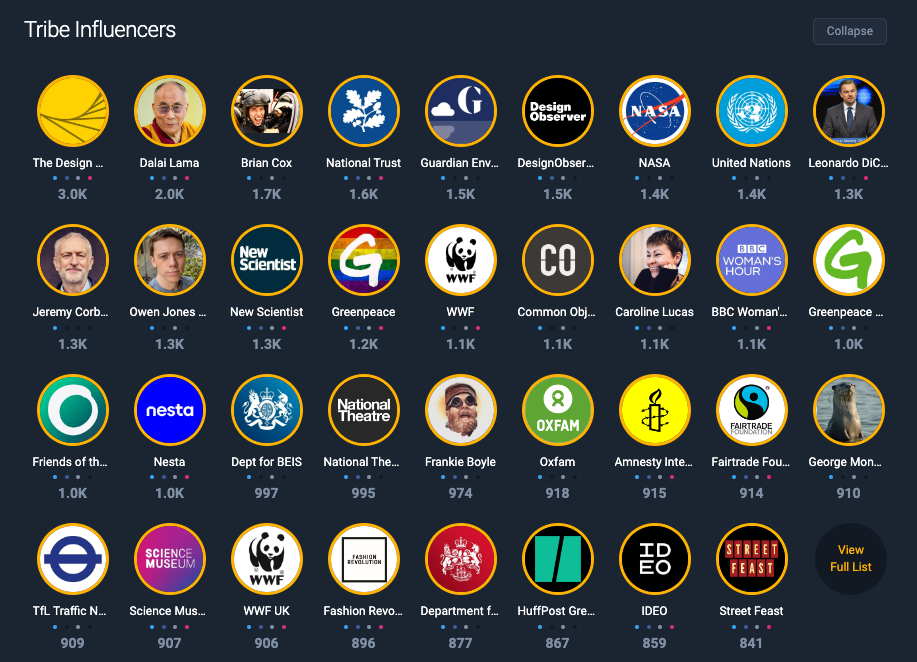This screenshot has width=917, height=662.
Task: Select the Frankie Boyle profile picture
Action: [461, 410]
